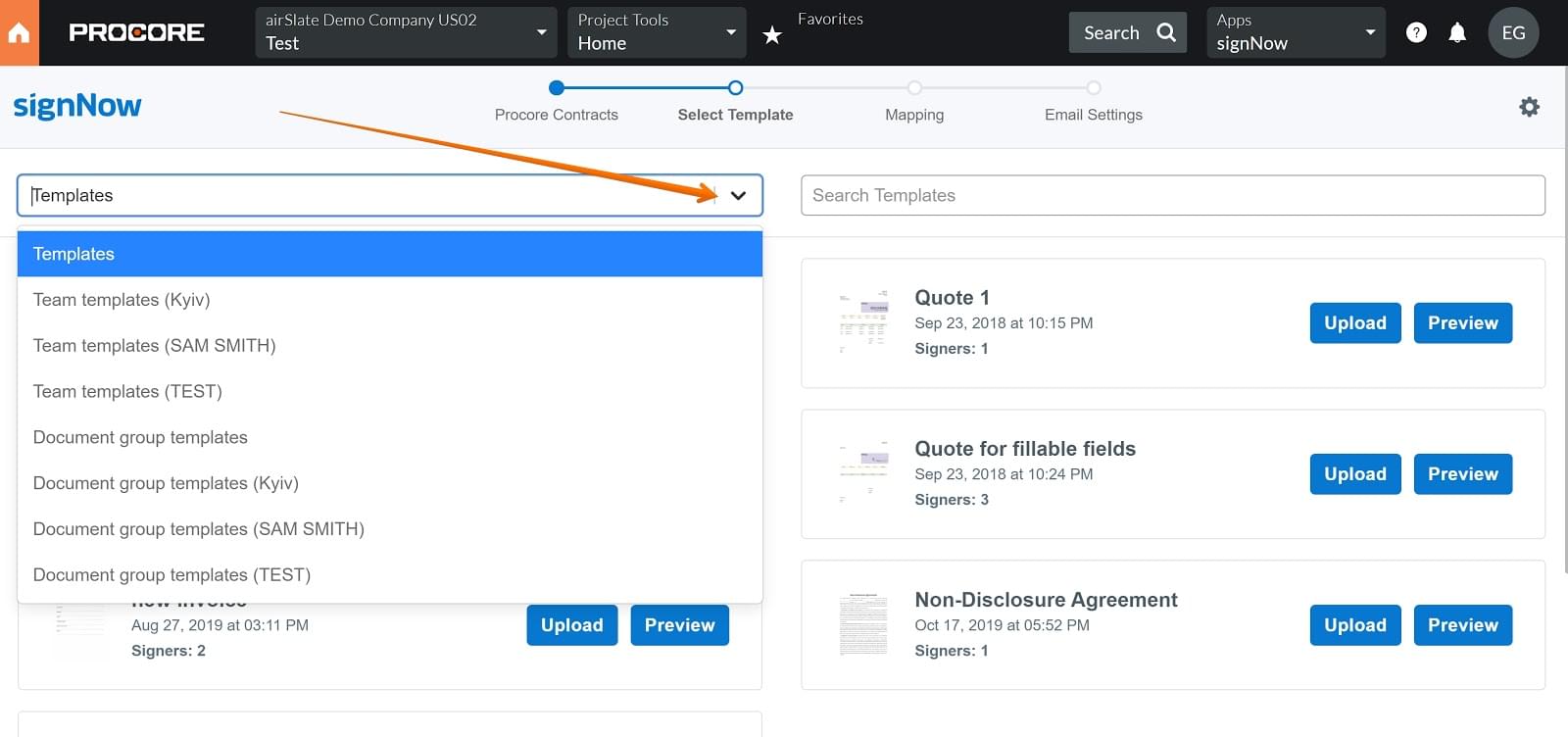Screen dimensions: 1568x737
Task: Click the PROCORE logo
Action: 136,32
